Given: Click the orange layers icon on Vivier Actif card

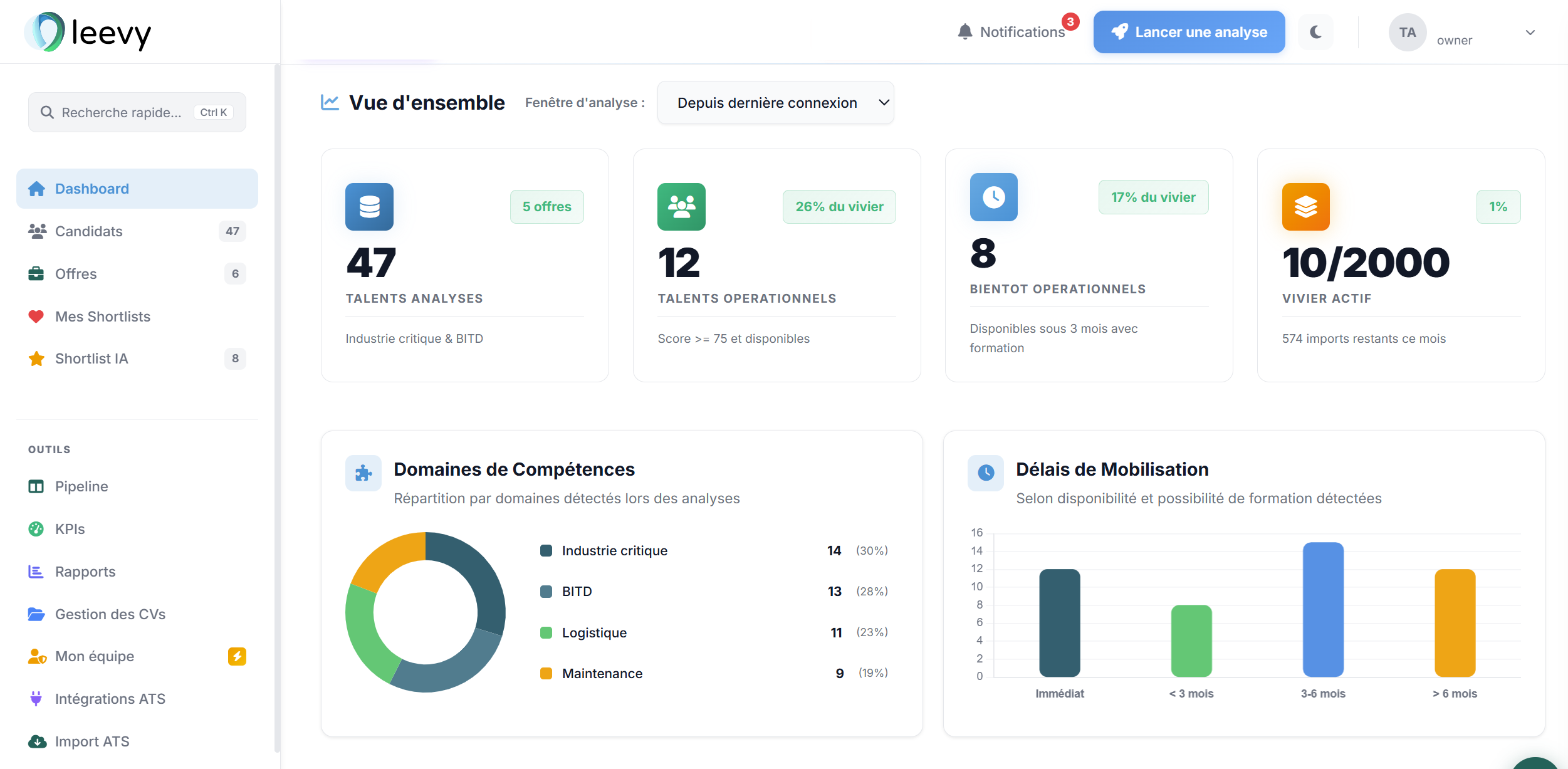Looking at the screenshot, I should [1305, 207].
